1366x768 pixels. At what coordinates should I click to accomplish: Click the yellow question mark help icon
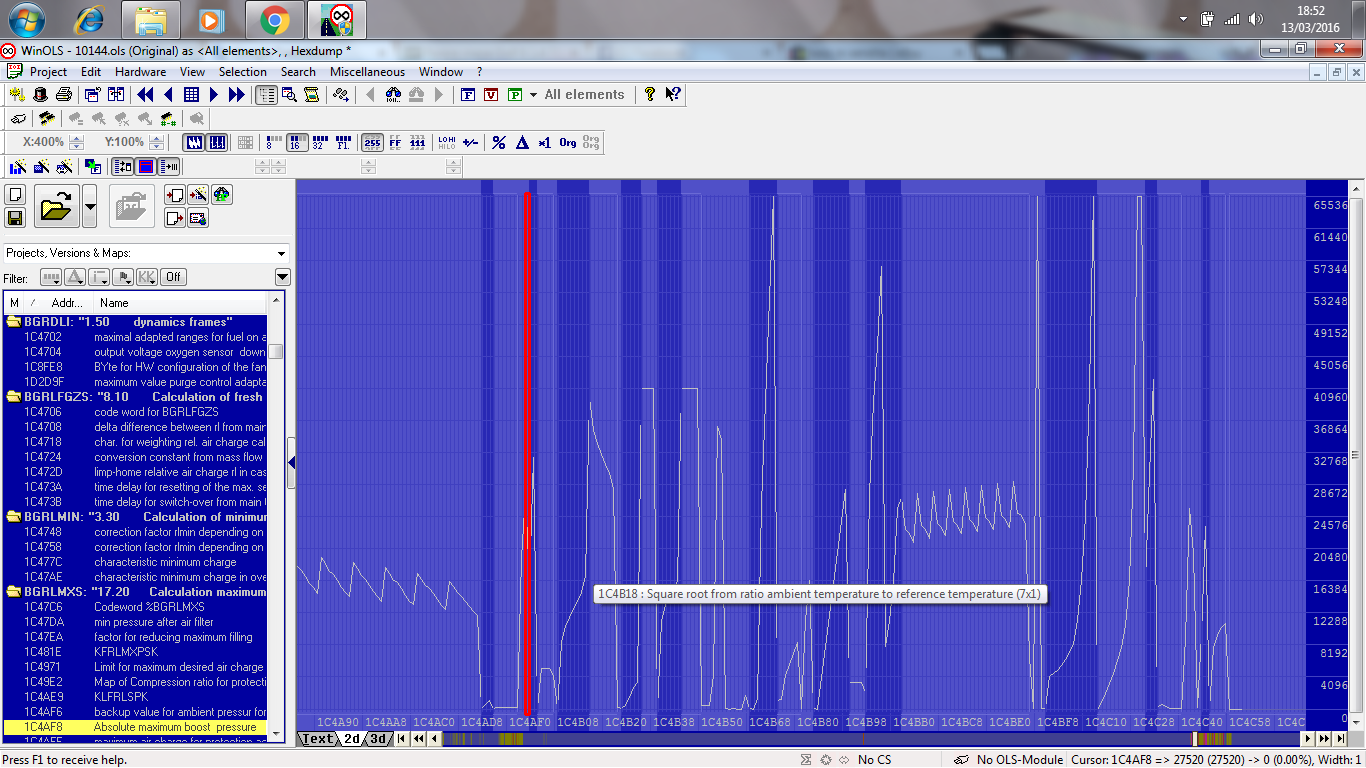(x=650, y=94)
